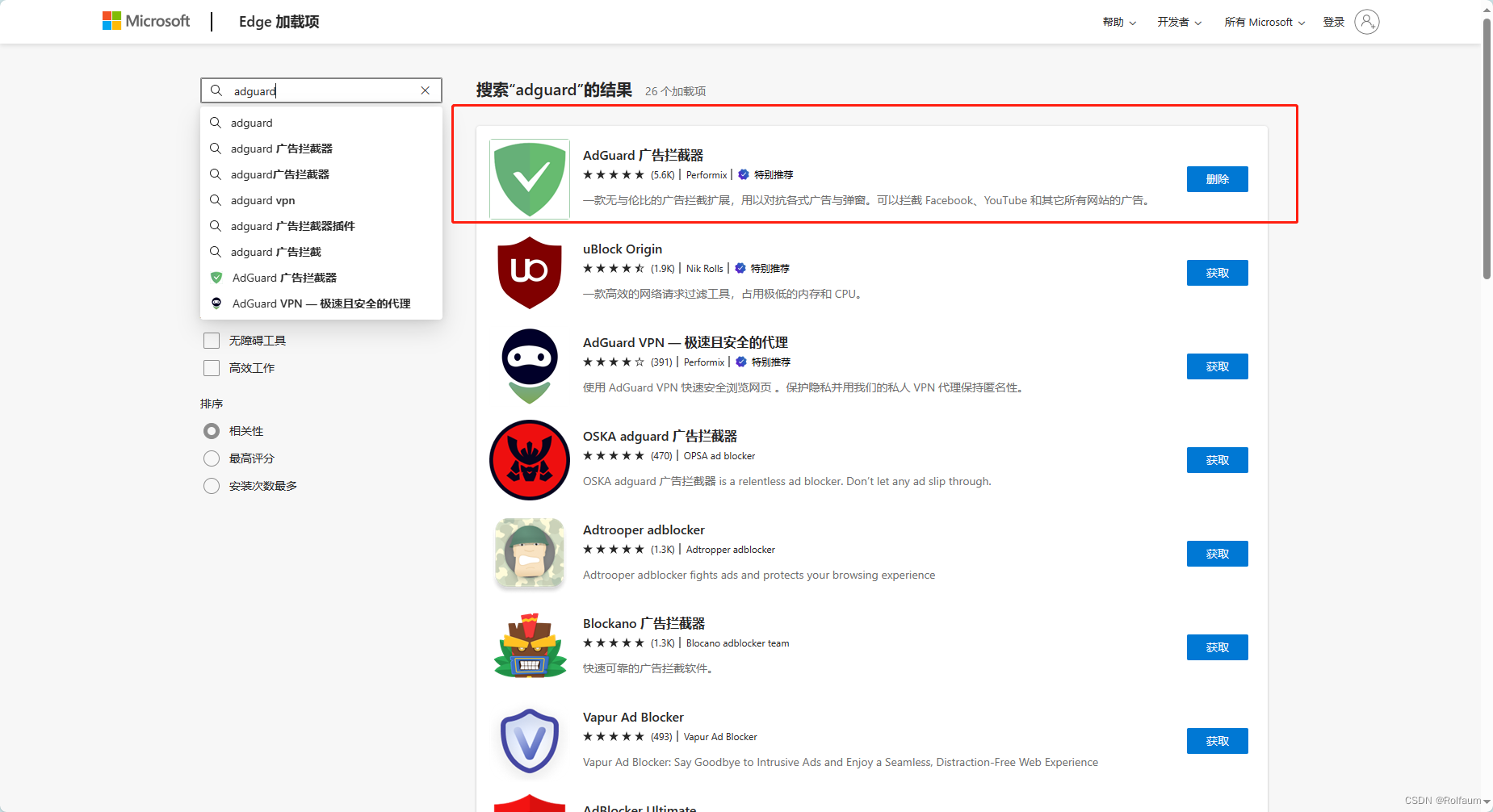
Task: Choose 'adguard 广告拦截器插件' suggestion
Action: click(321, 226)
